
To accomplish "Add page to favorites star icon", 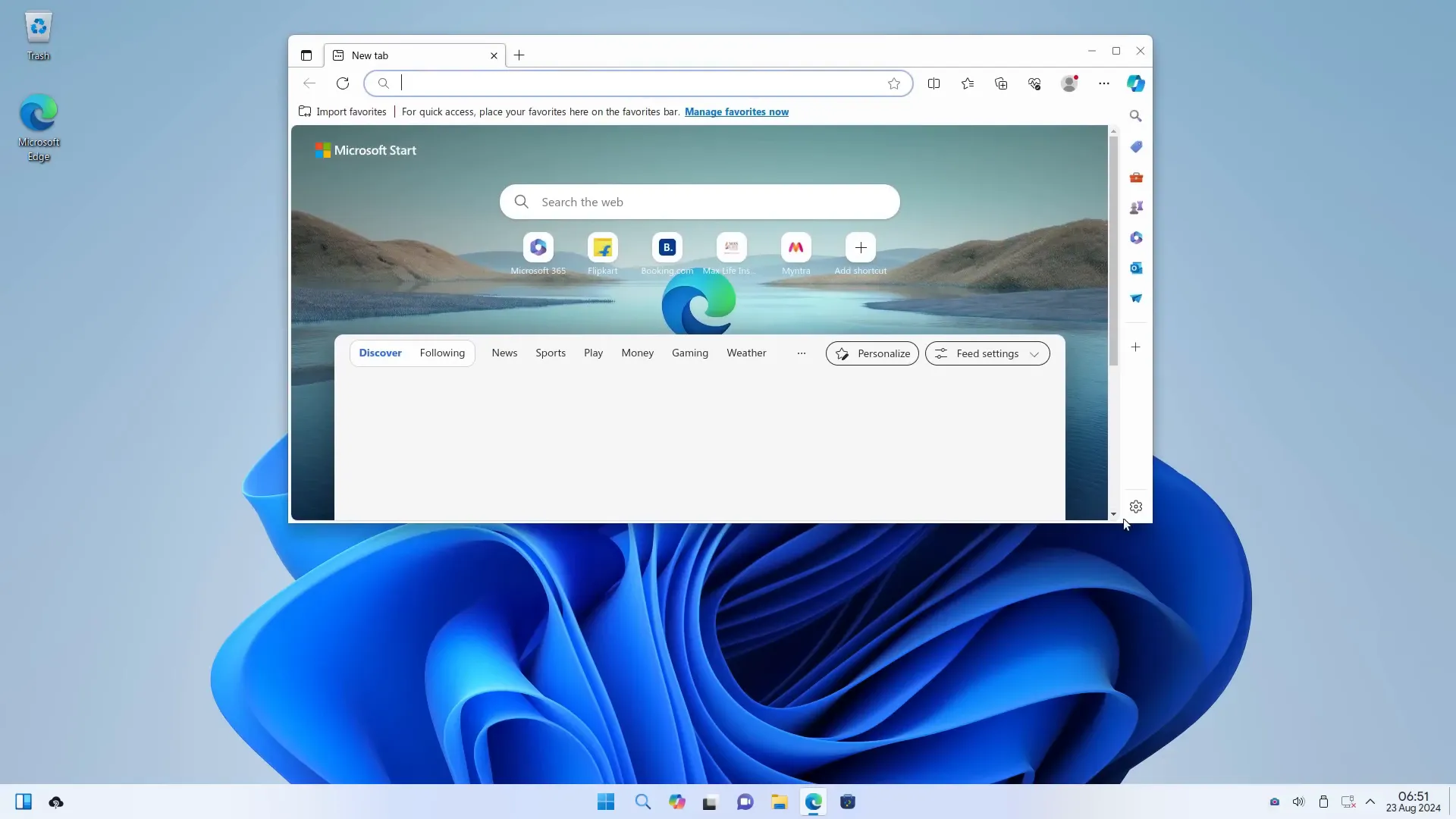I will pyautogui.click(x=894, y=83).
